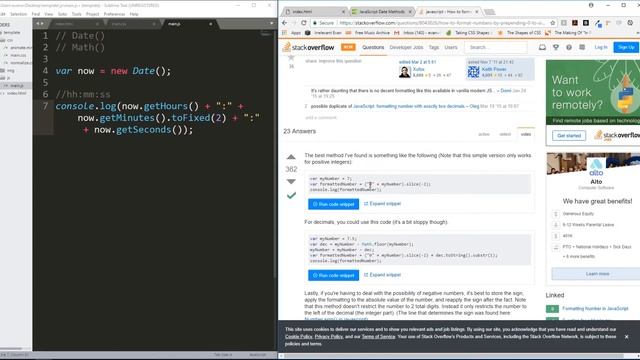This screenshot has height=360, width=640.
Task: Open the Stack Overflow help icon
Action: (x=569, y=47)
